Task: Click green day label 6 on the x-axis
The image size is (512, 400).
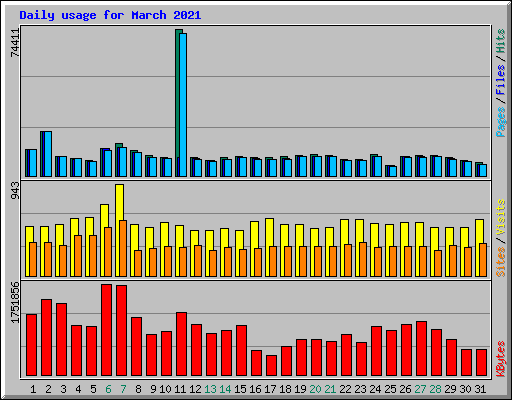Action: (x=108, y=389)
